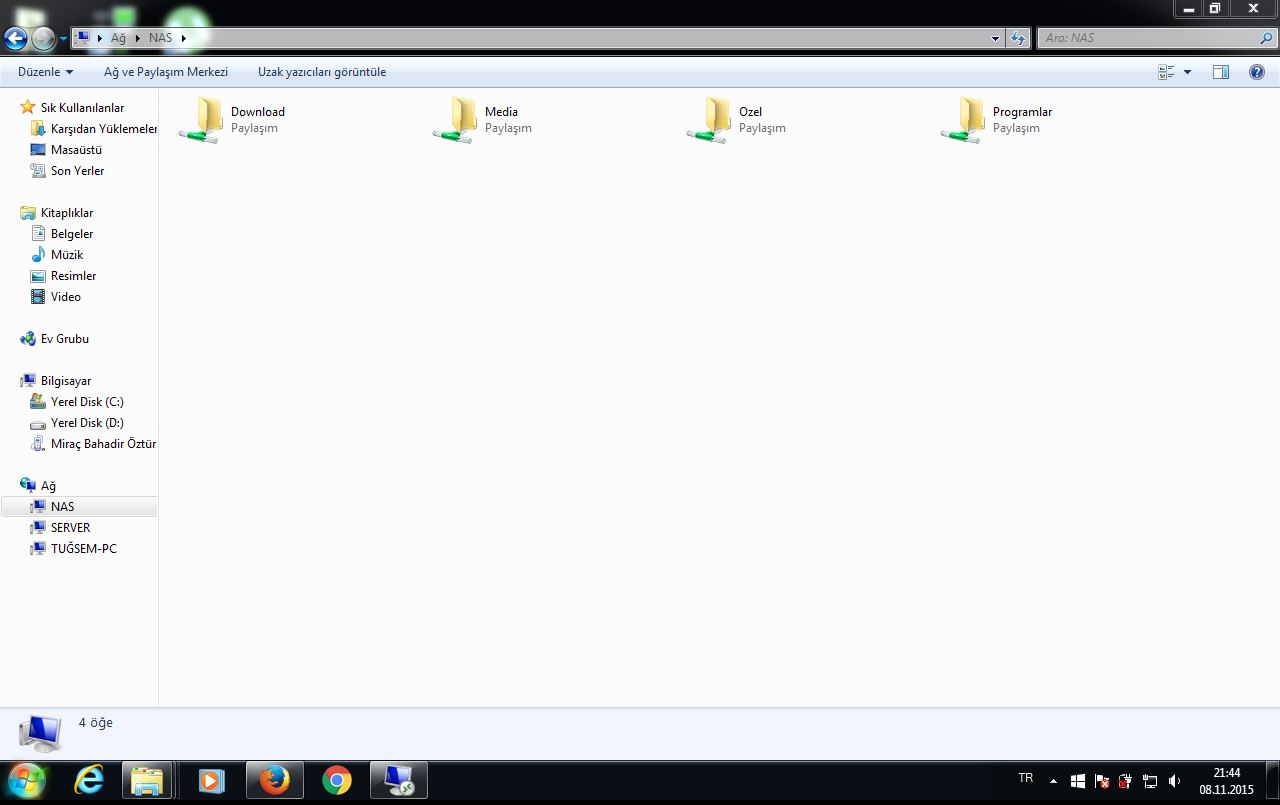Screen dimensions: 1280x805
Task: Select NAS under Ağ in sidebar
Action: point(79,507)
